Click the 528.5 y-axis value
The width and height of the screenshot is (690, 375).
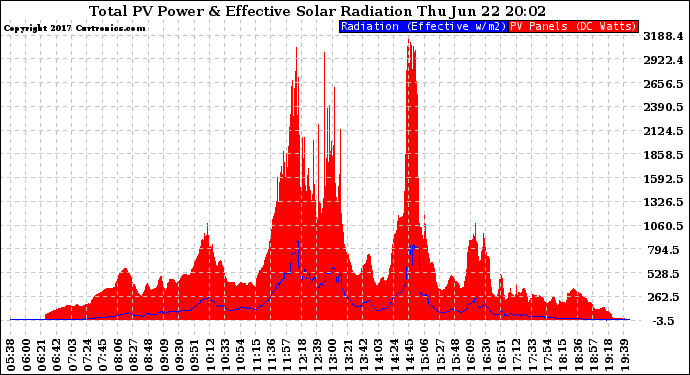(663, 274)
